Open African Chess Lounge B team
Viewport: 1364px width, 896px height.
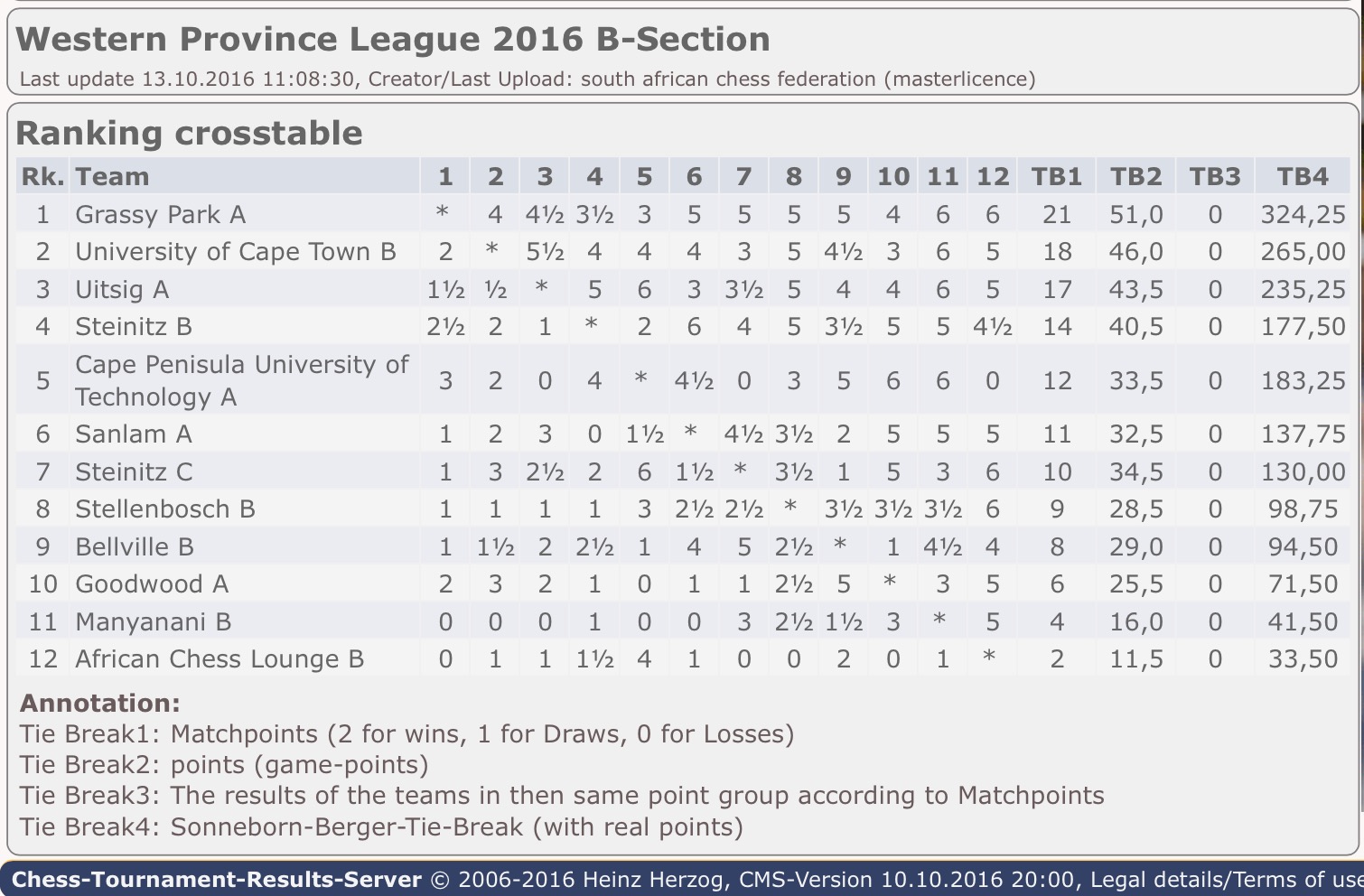220,659
